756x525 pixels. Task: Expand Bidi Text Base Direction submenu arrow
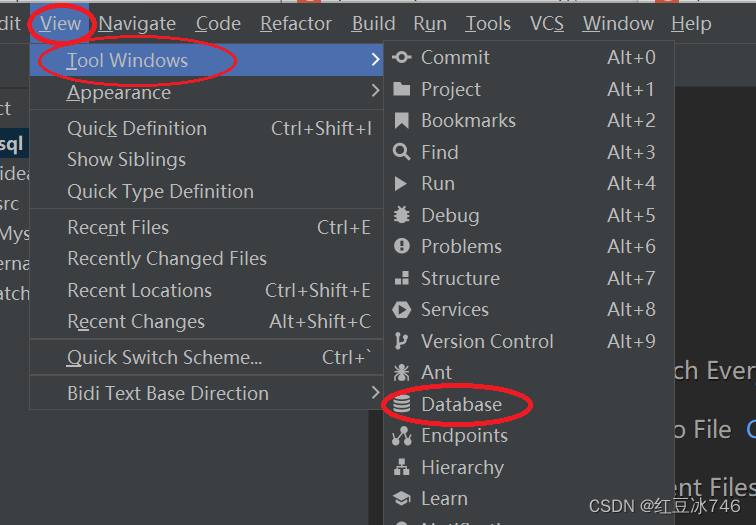click(x=375, y=392)
